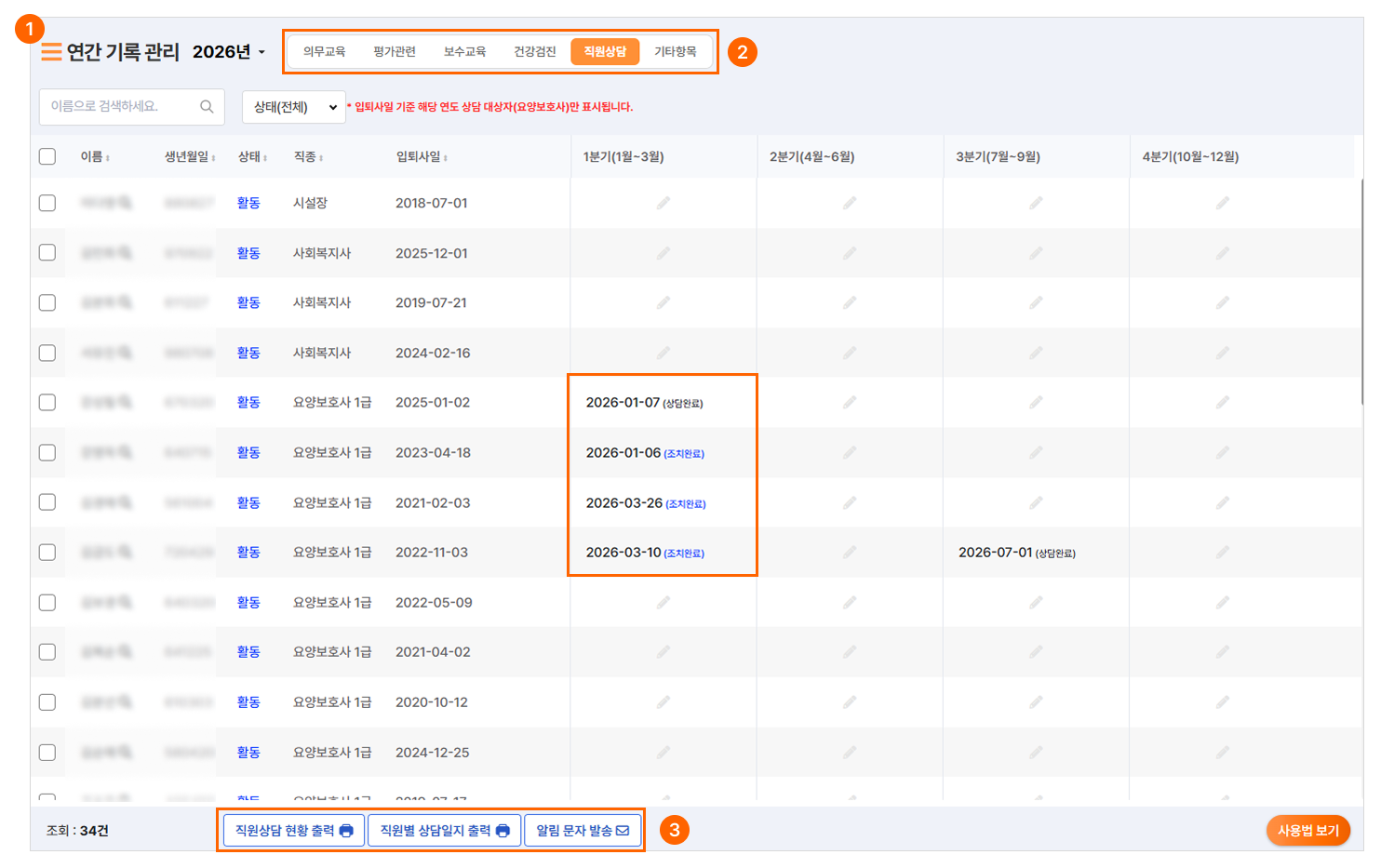Edit 2분기 pencil for the 2019-07-21 row
Screen dimensions: 1394x868
850,302
